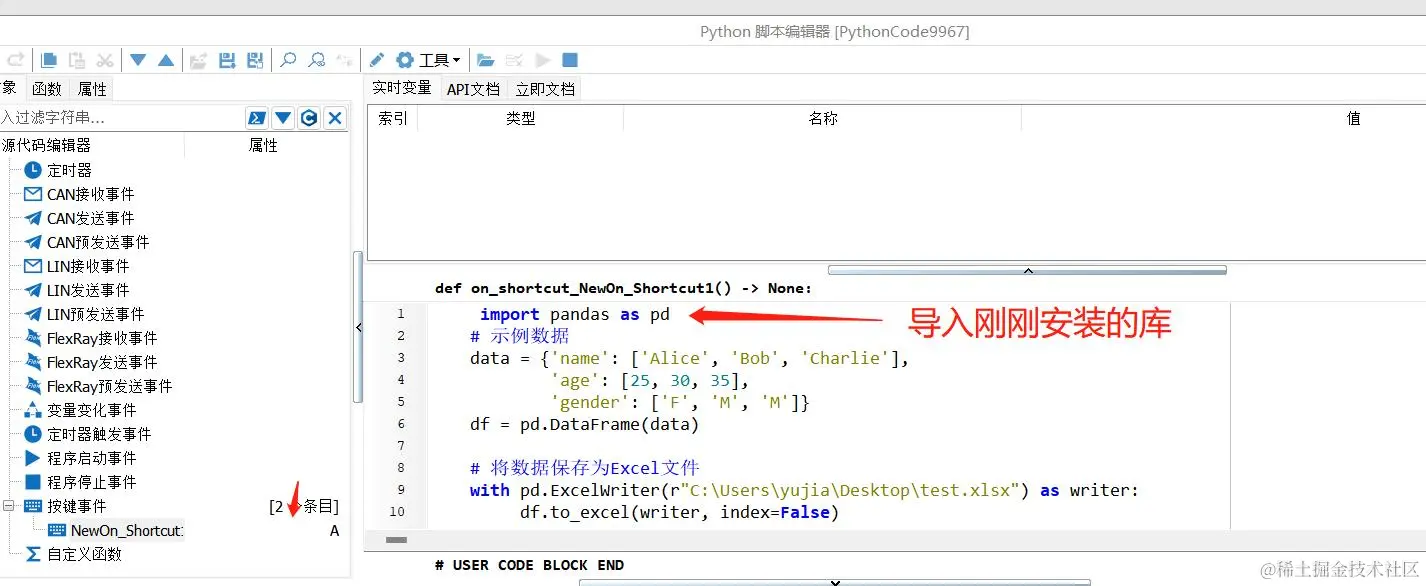Click the 值 column header
Viewport: 1426px width, 586px height.
[1353, 118]
